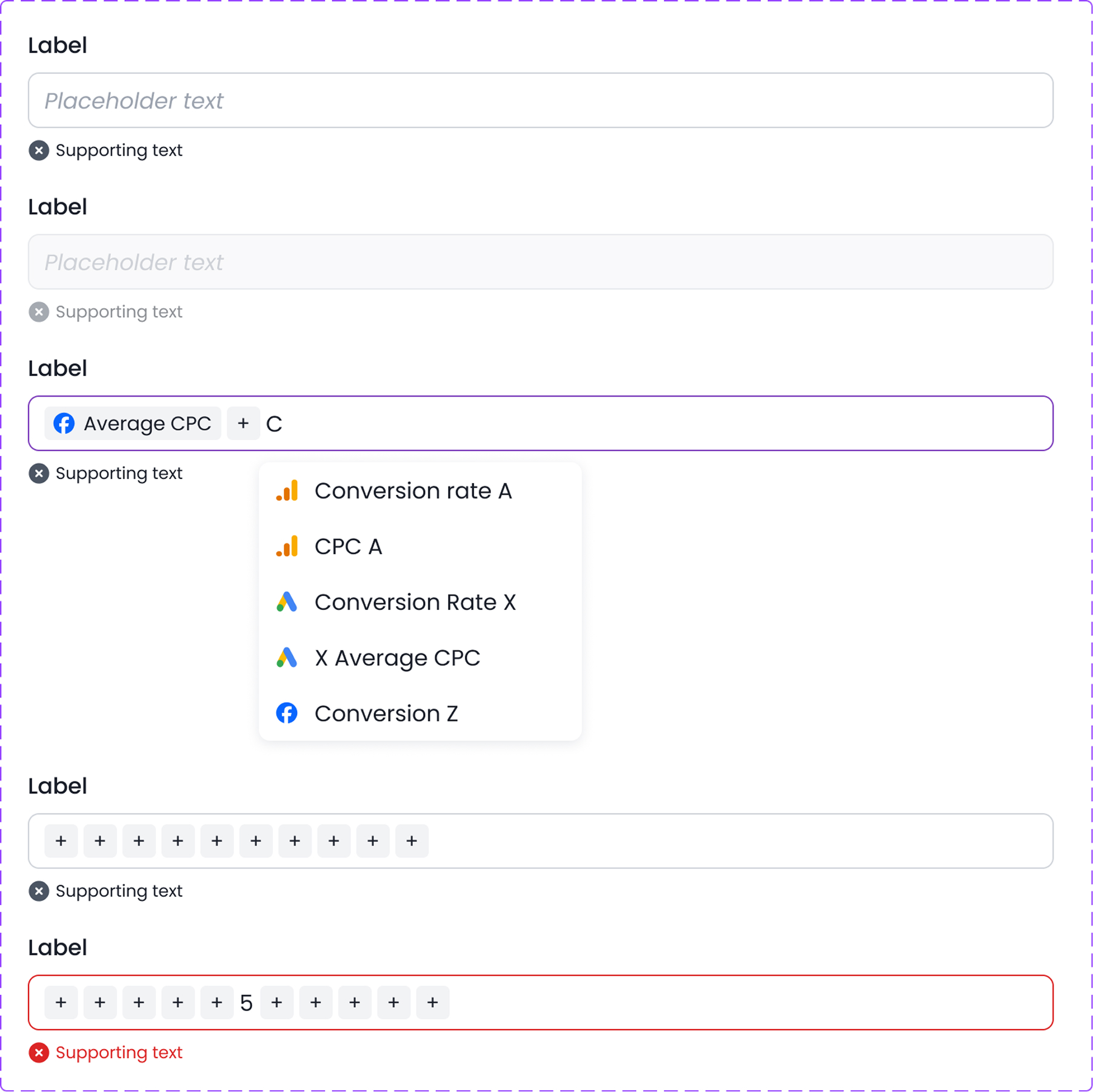Click the first plus button in the fourth field
Image resolution: width=1093 pixels, height=1092 pixels.
[x=61, y=841]
